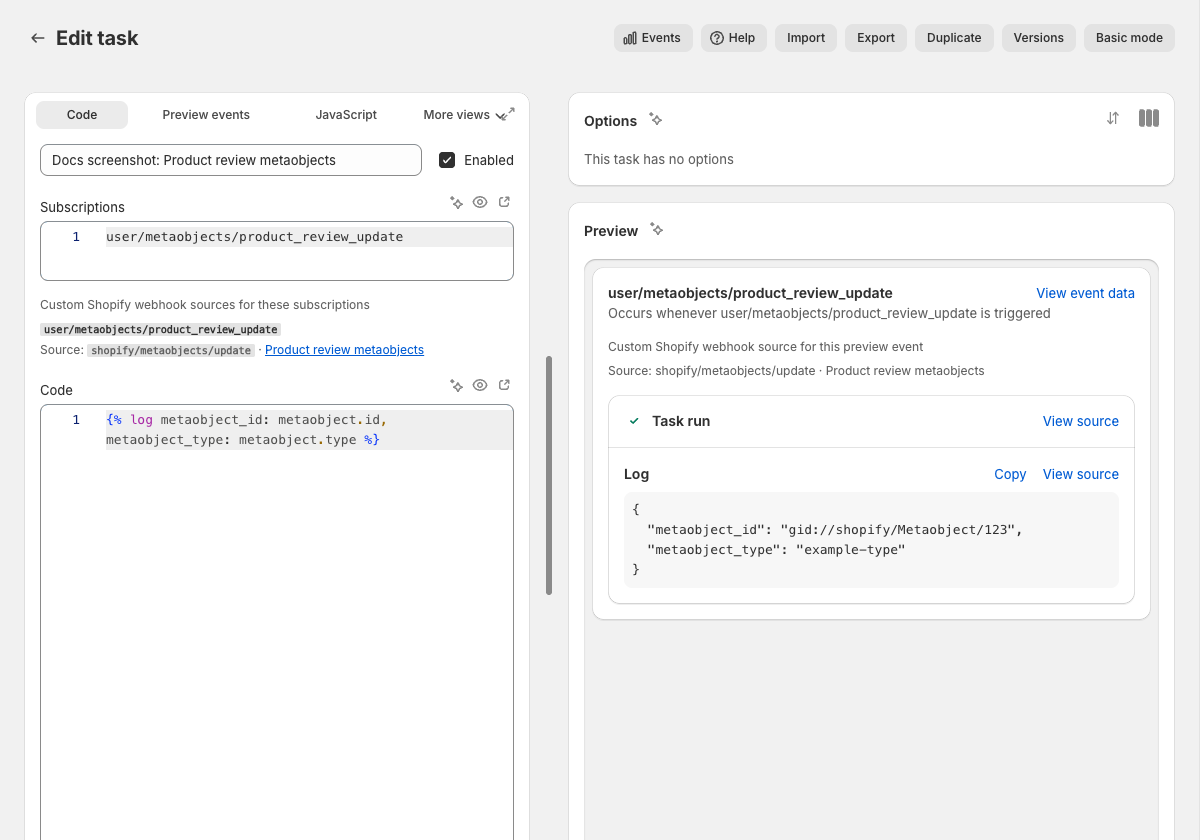Click the 'This task has no options' text
Viewport: 1200px width, 840px height.
659,159
